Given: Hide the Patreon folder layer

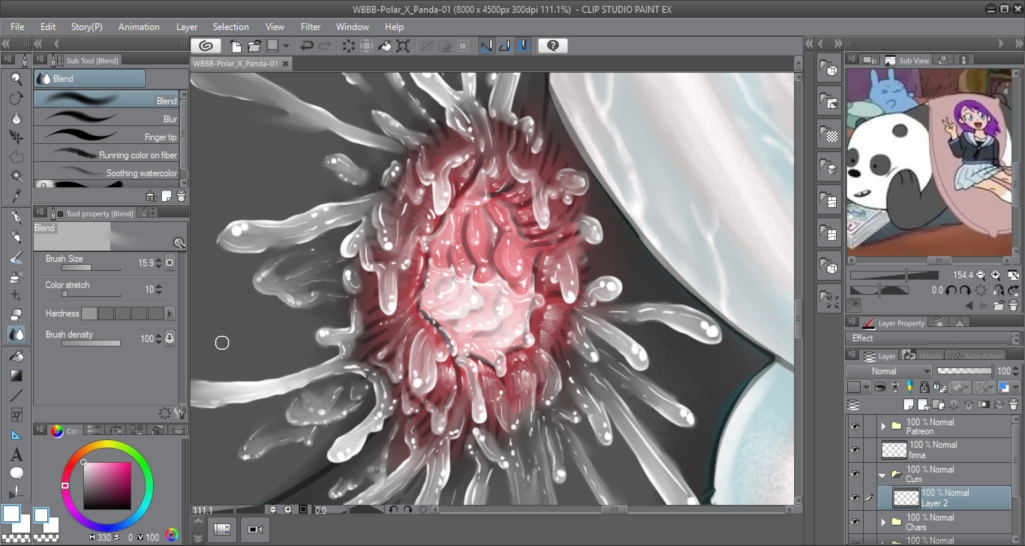Looking at the screenshot, I should point(855,426).
